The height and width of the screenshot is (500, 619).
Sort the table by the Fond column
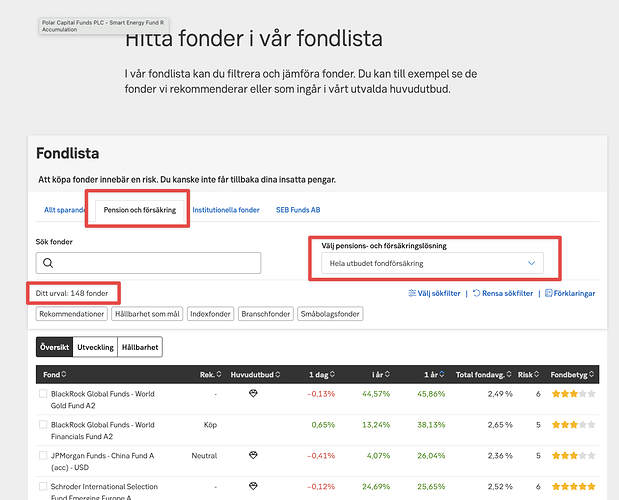(50, 375)
